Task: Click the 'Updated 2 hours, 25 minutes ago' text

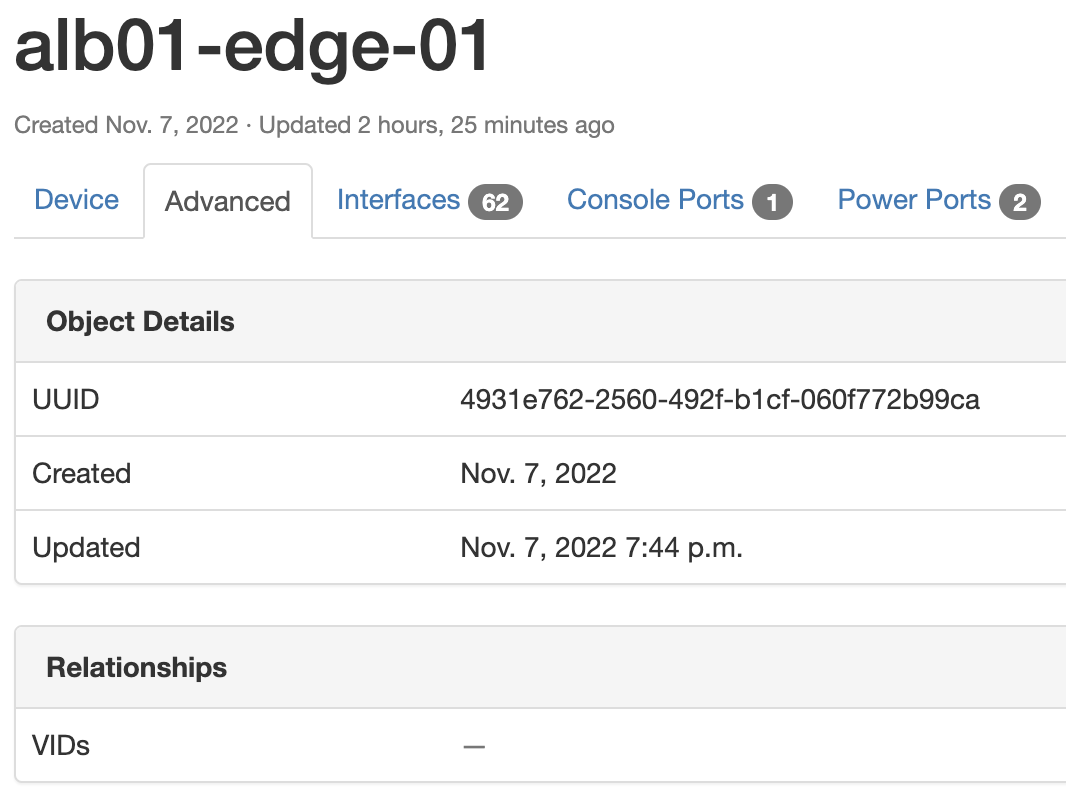Action: click(438, 126)
